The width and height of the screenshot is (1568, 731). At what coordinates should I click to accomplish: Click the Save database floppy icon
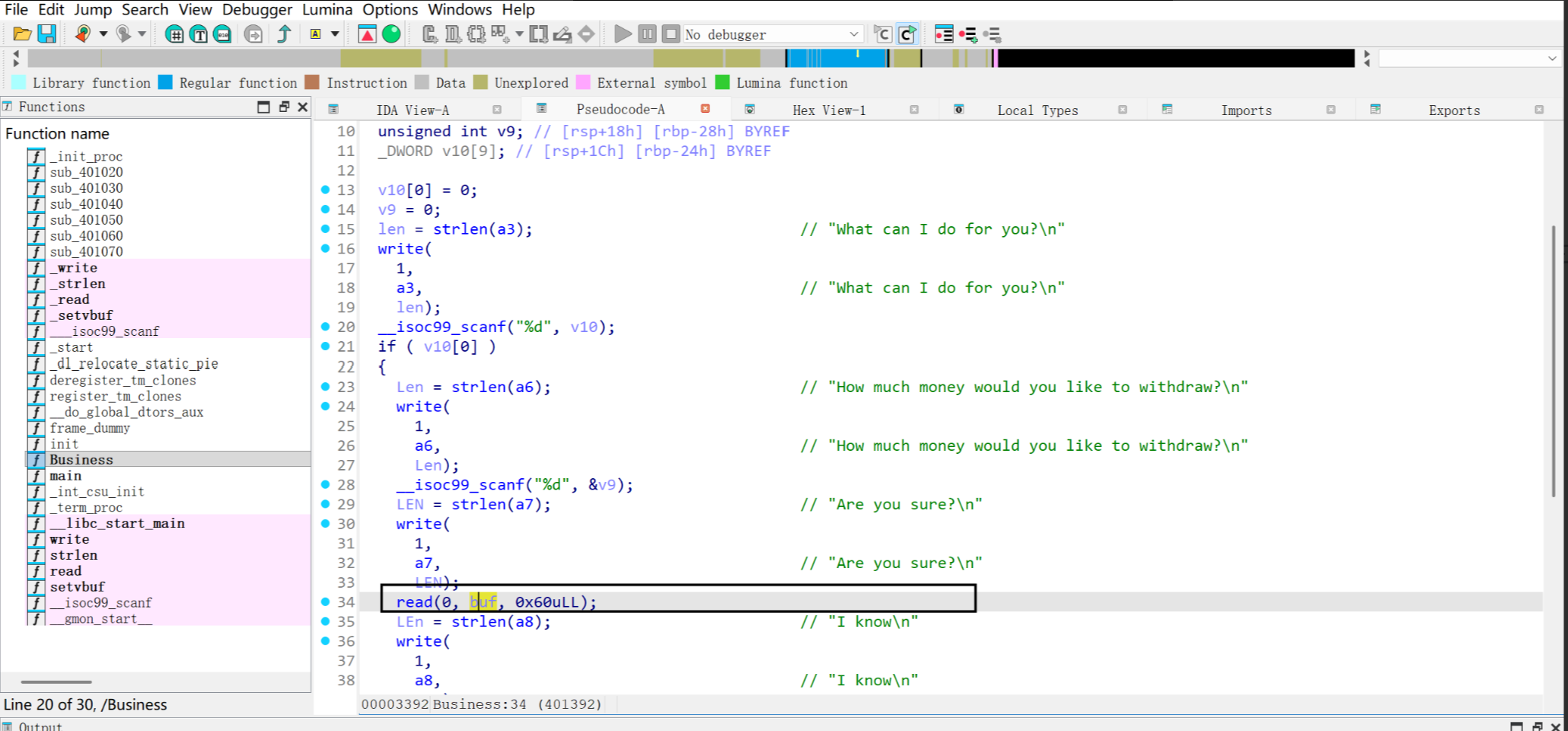point(46,34)
